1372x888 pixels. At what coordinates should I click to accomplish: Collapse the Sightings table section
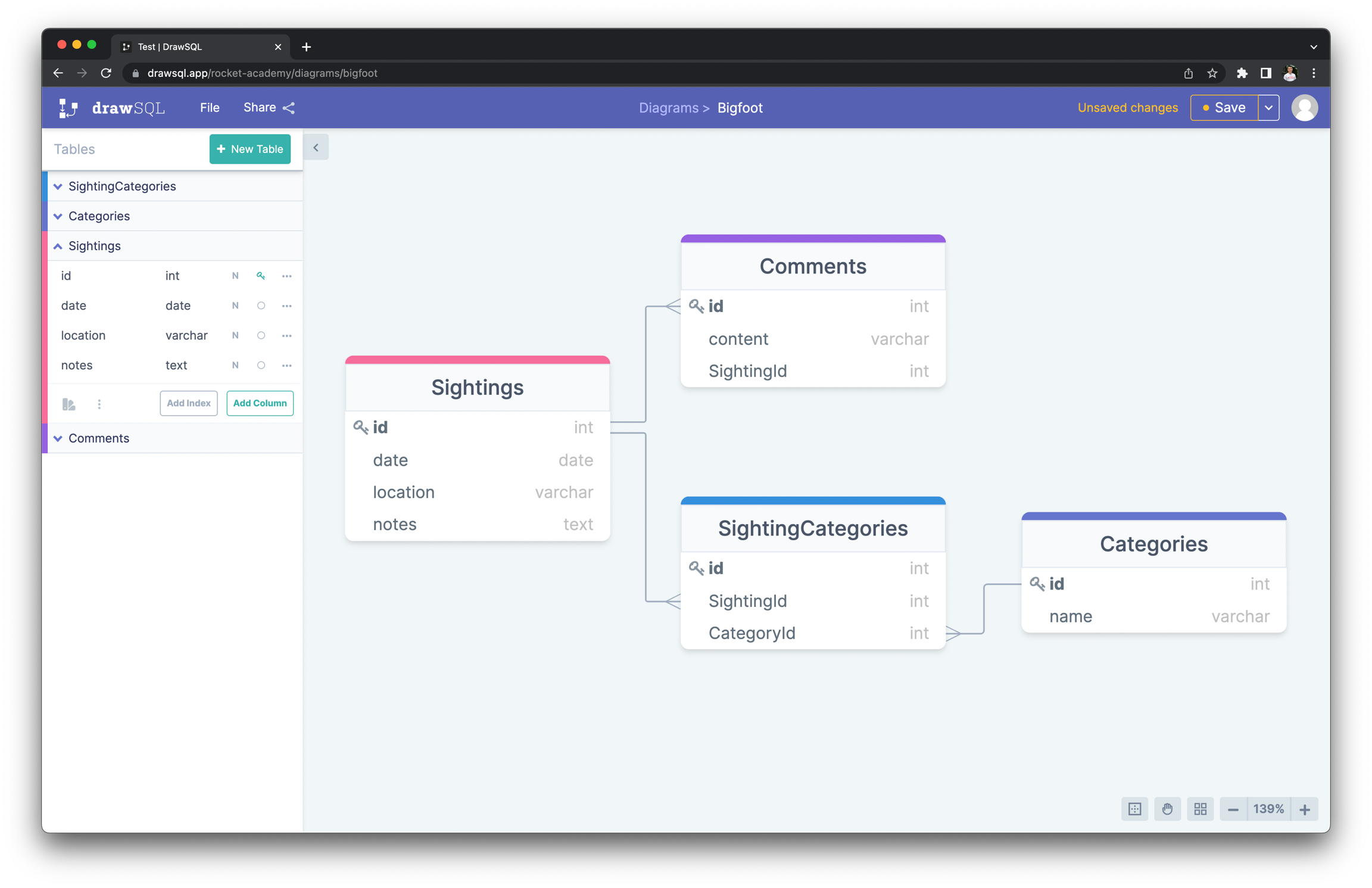(x=58, y=246)
